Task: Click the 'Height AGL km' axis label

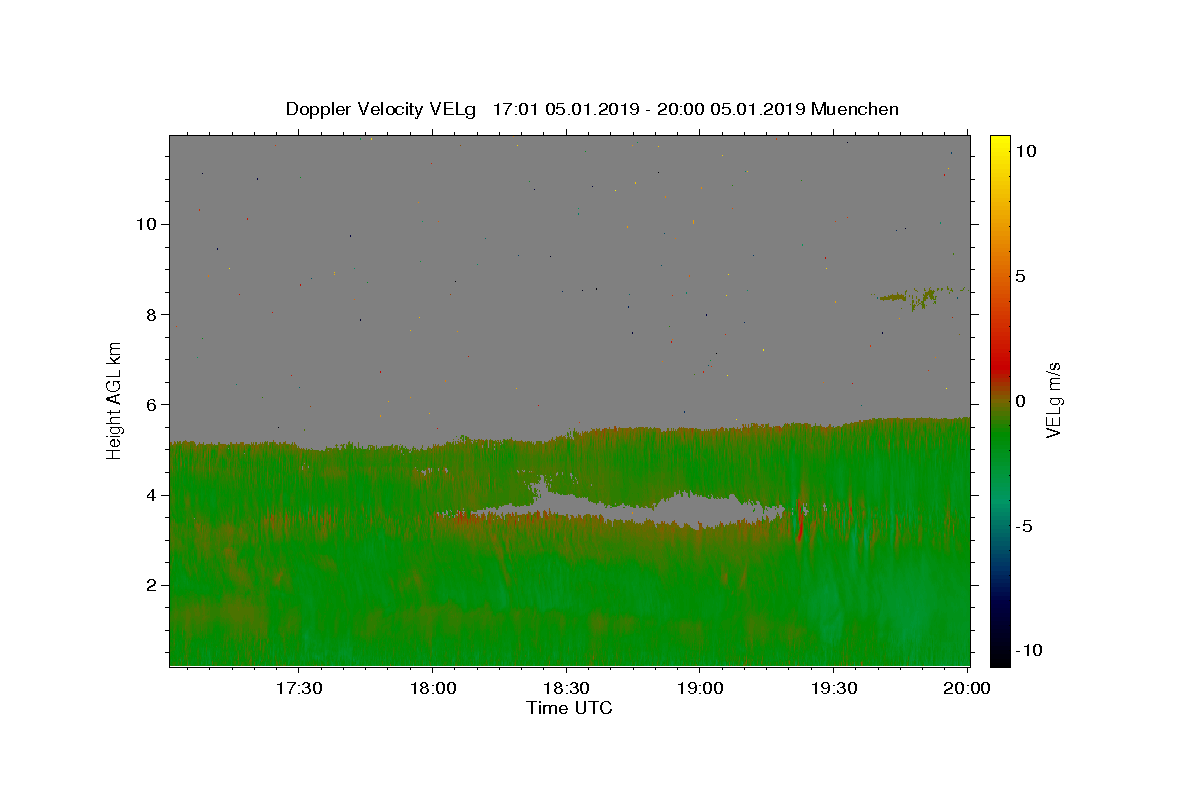Action: [115, 401]
